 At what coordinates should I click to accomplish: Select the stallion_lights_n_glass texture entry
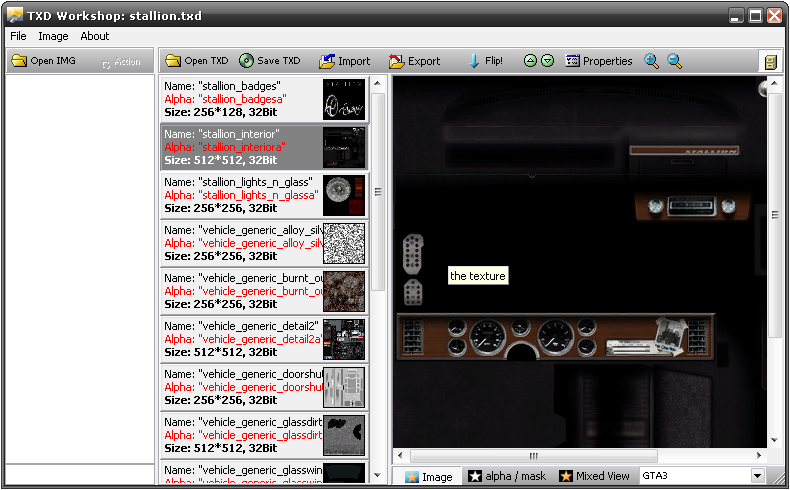click(264, 195)
